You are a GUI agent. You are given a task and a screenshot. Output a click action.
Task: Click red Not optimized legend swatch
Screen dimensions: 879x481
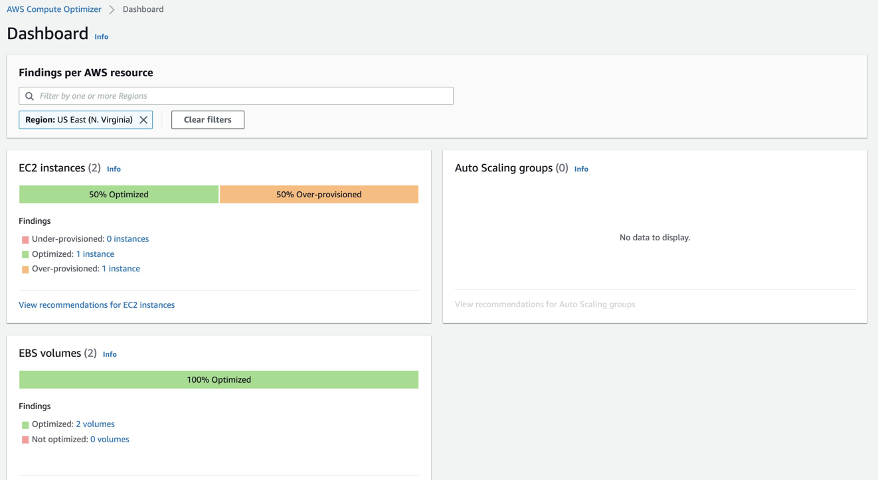(x=25, y=440)
